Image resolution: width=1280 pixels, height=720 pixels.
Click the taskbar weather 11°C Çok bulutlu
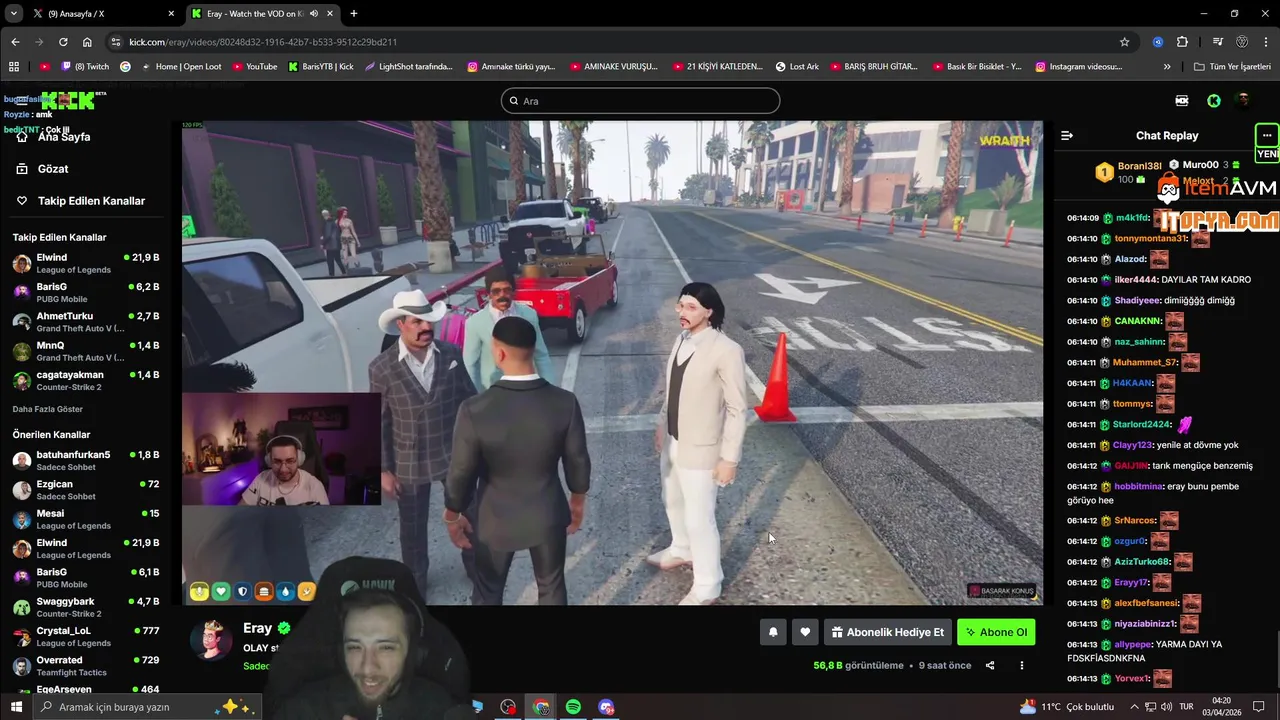point(1067,707)
